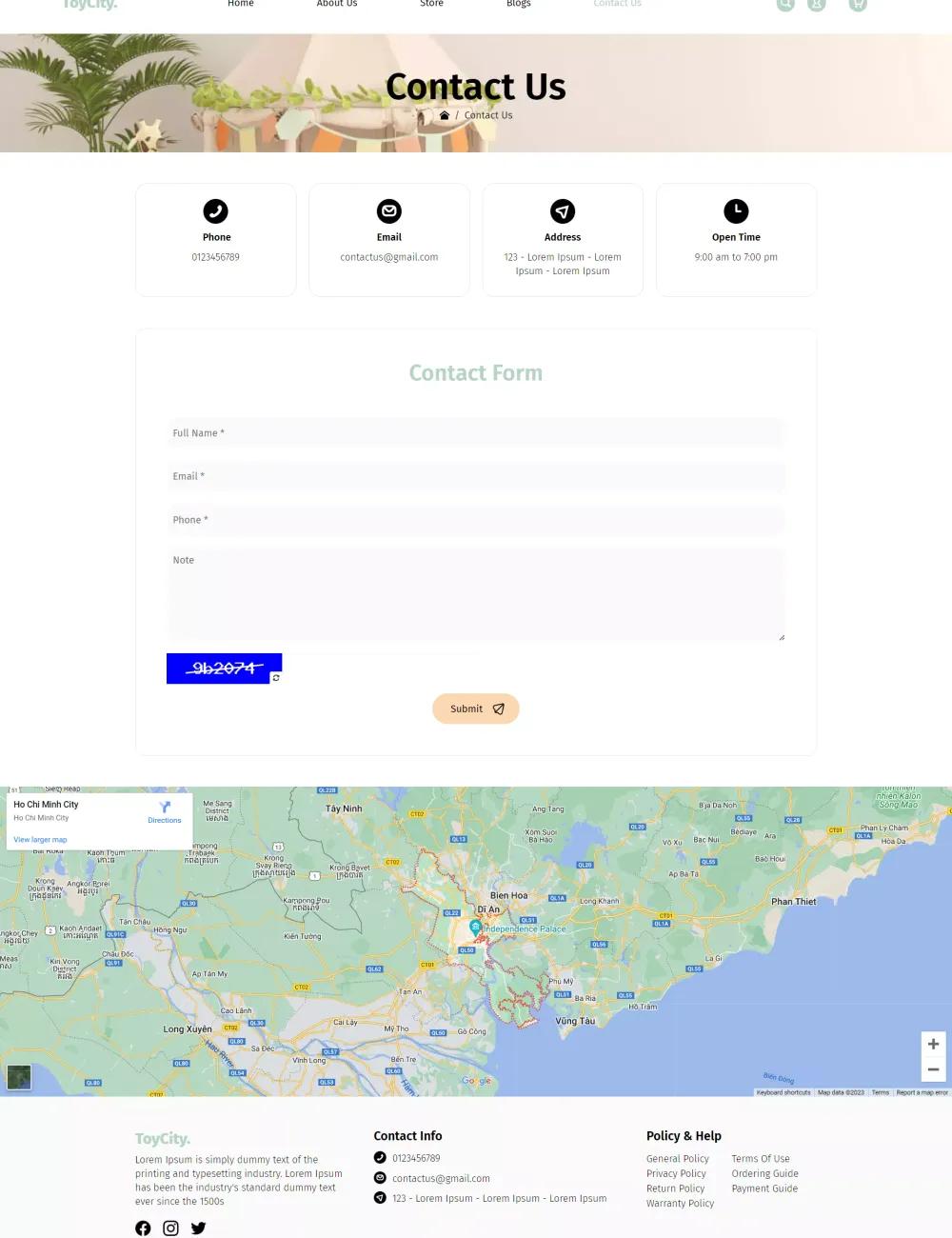This screenshot has width=952, height=1238.
Task: Open View larger map link
Action: click(40, 840)
